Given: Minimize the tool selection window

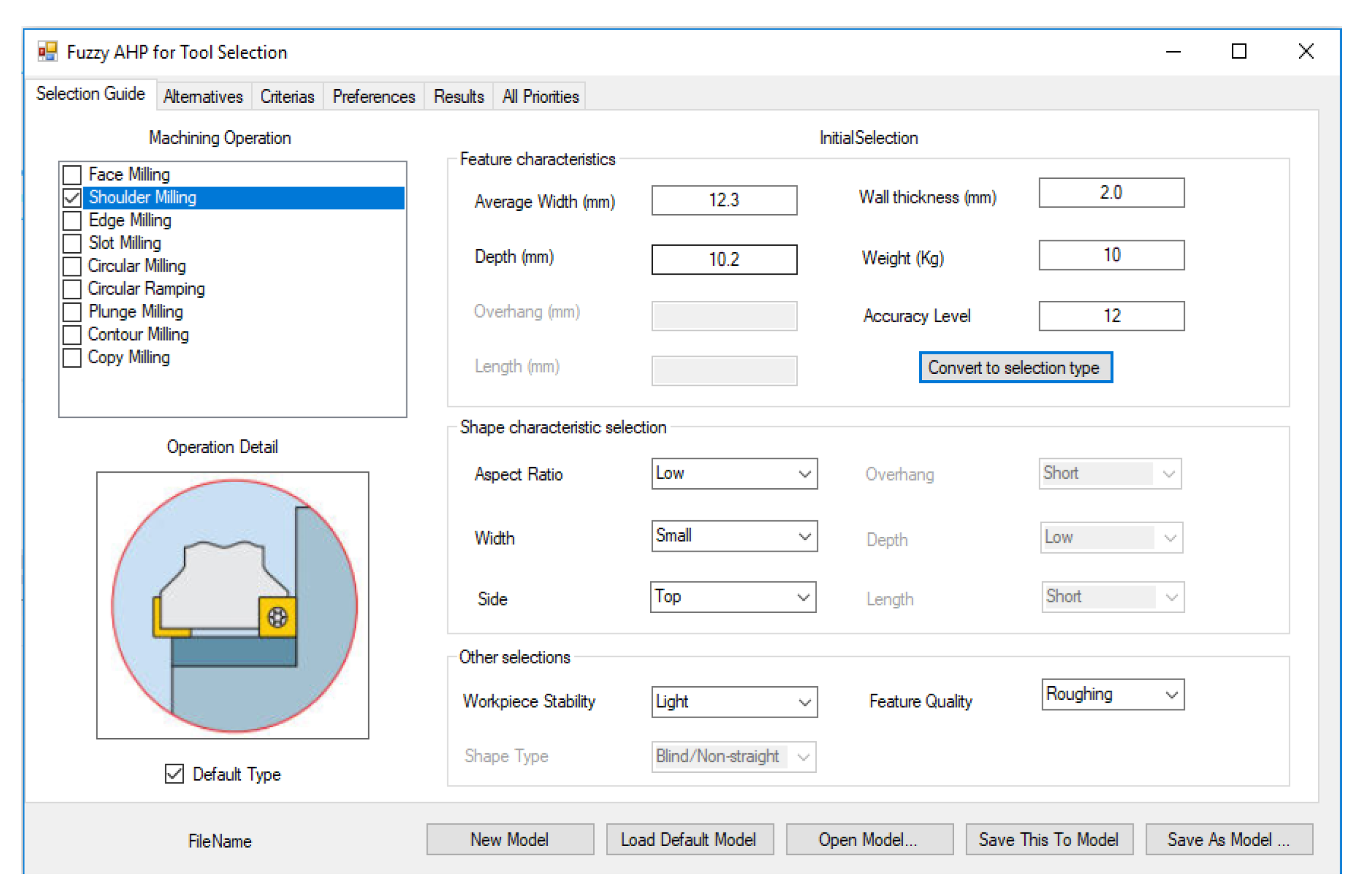Looking at the screenshot, I should tap(1172, 52).
